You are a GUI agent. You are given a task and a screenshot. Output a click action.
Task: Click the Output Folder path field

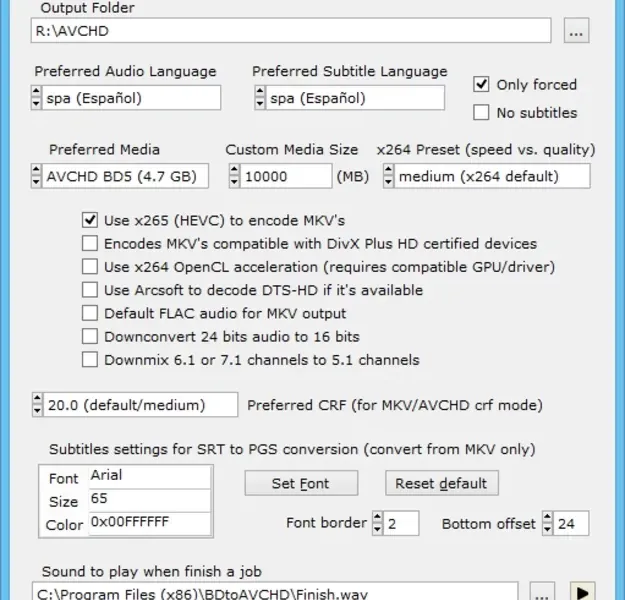(290, 31)
